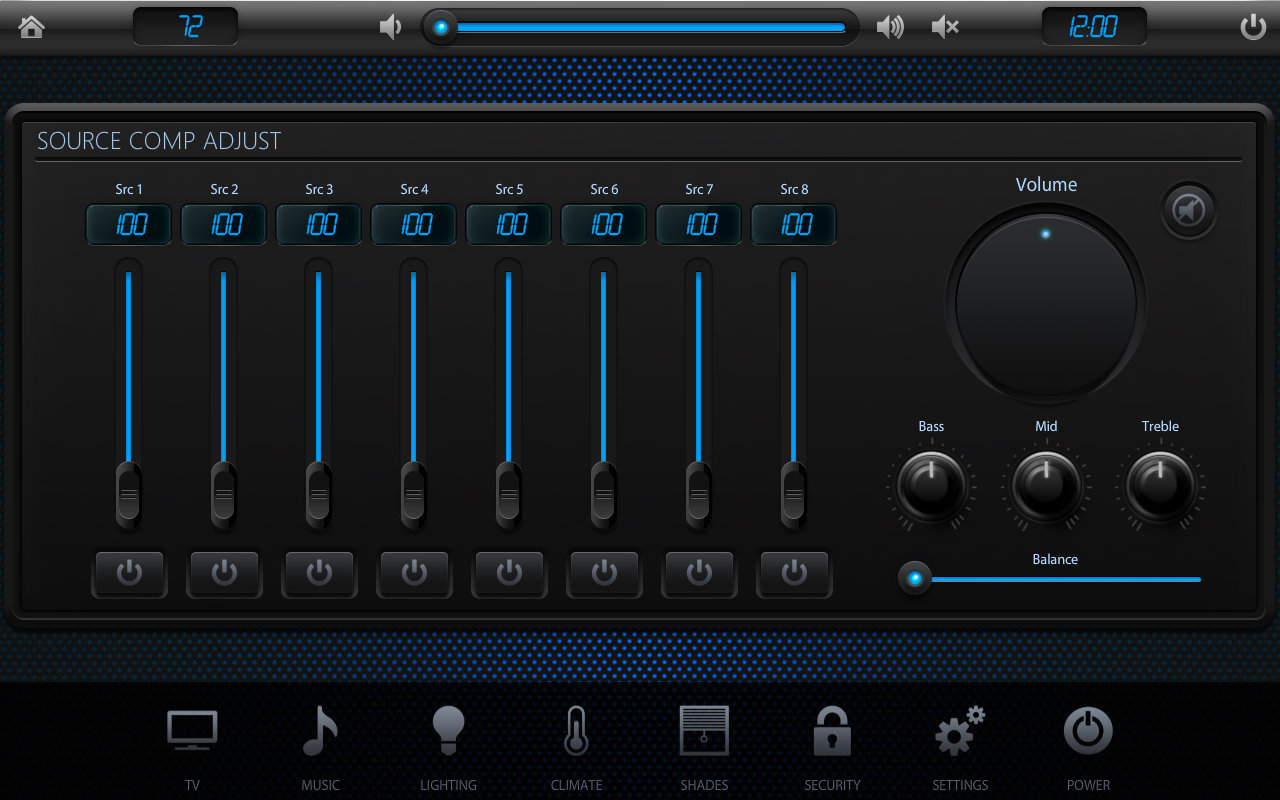Image resolution: width=1280 pixels, height=800 pixels.
Task: Open the Security lock icon
Action: coord(832,732)
